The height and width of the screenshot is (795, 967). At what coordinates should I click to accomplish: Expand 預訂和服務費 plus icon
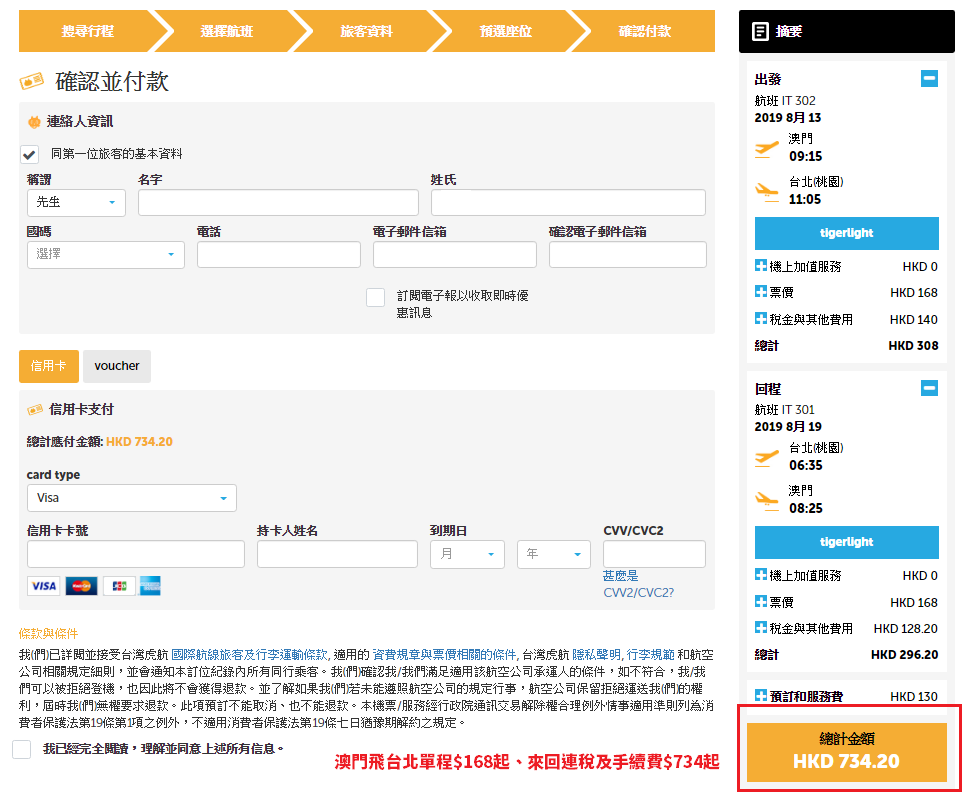(761, 696)
